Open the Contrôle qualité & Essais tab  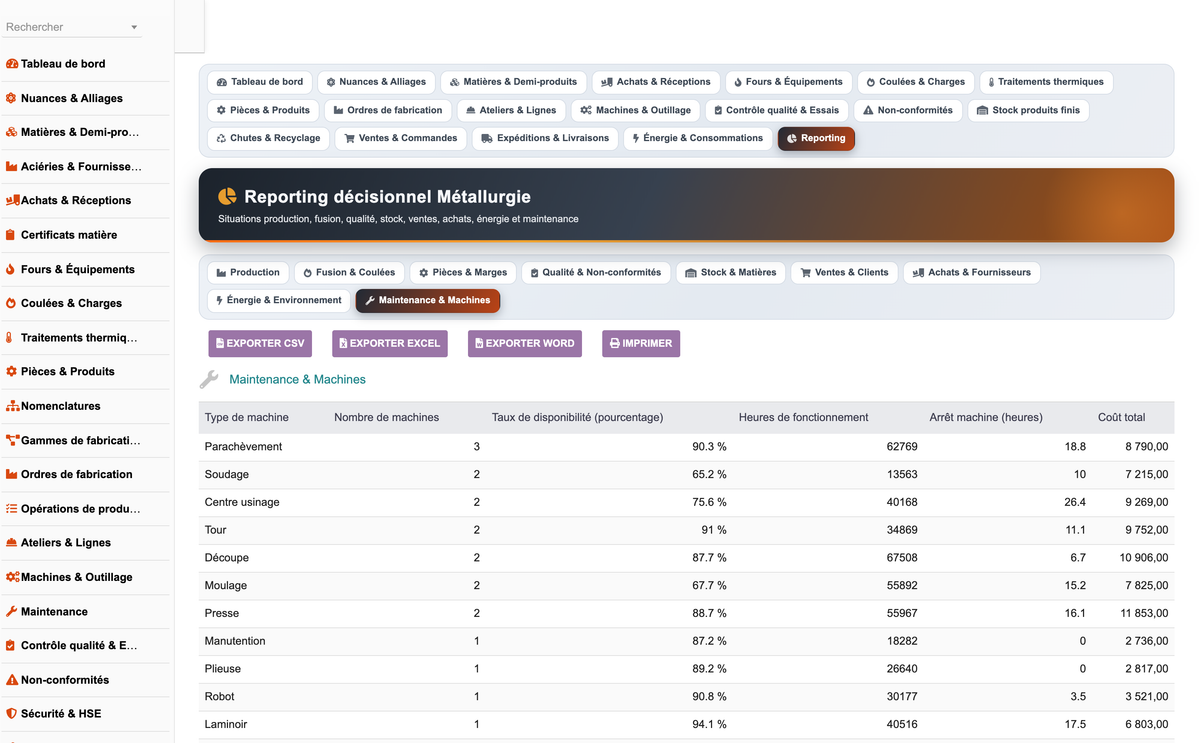[x=776, y=110]
